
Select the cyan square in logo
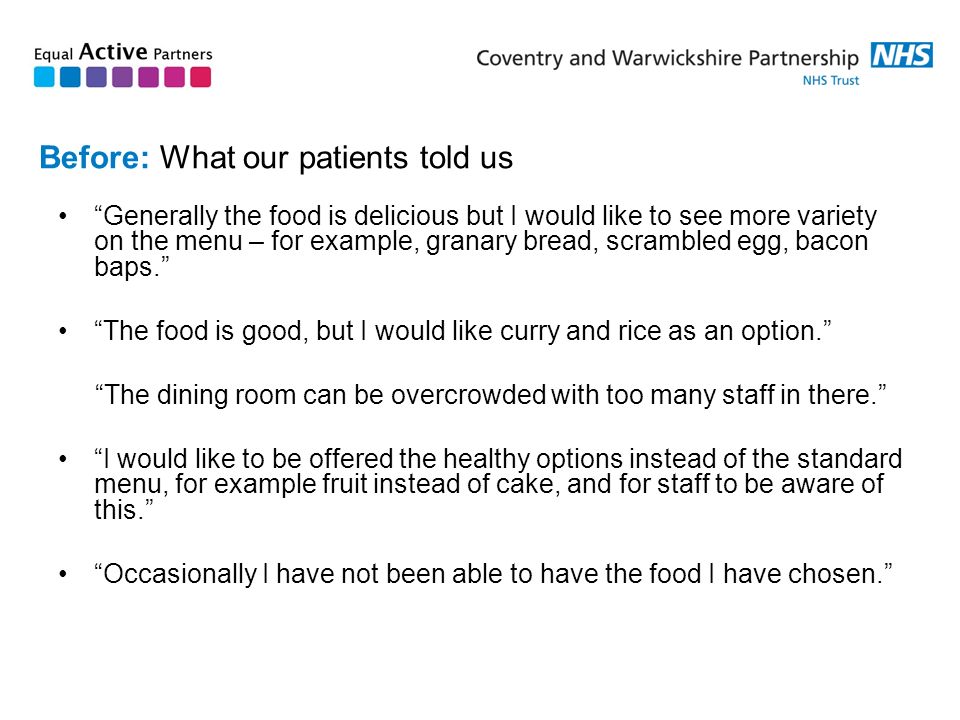point(44,77)
